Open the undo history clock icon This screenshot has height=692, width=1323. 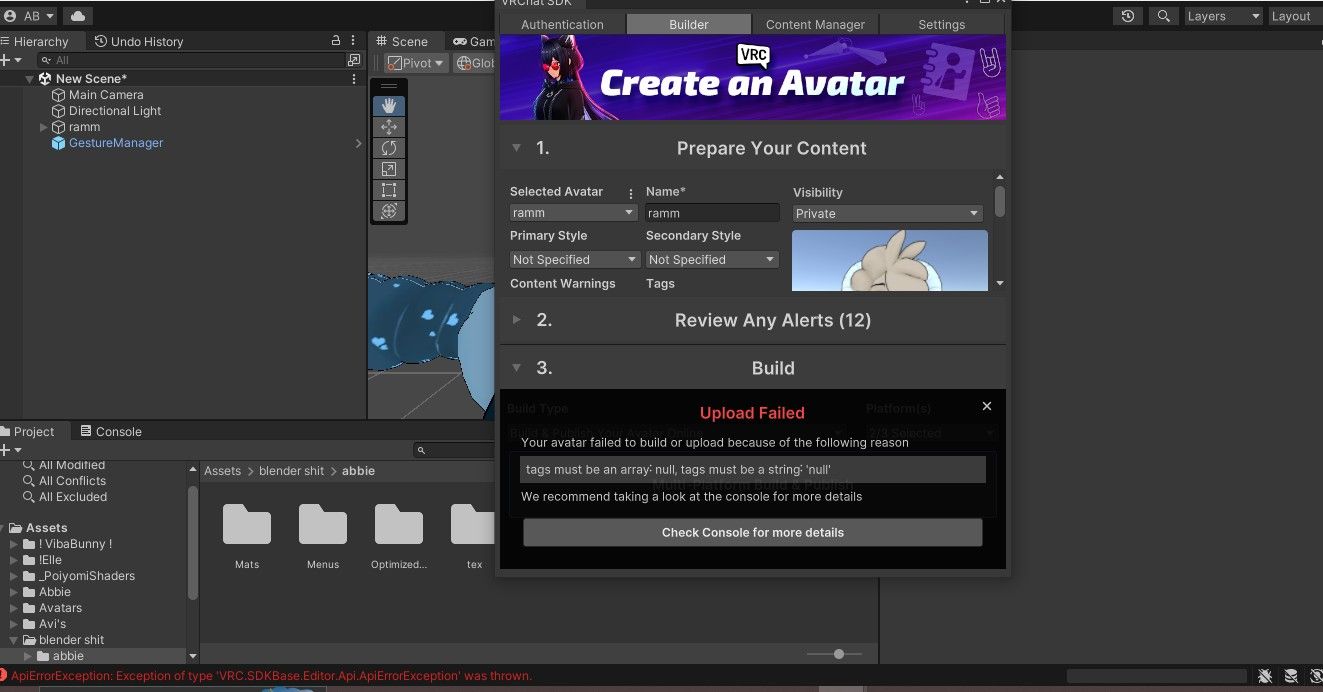pyautogui.click(x=1128, y=16)
